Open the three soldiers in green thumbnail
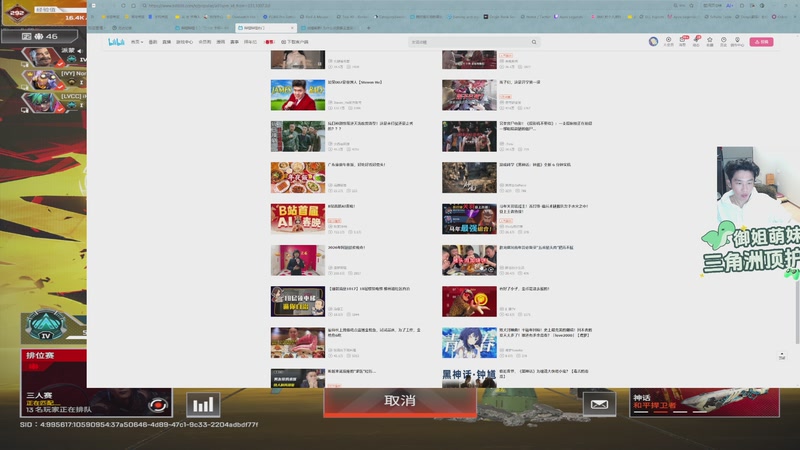The width and height of the screenshot is (800, 450). click(x=298, y=136)
